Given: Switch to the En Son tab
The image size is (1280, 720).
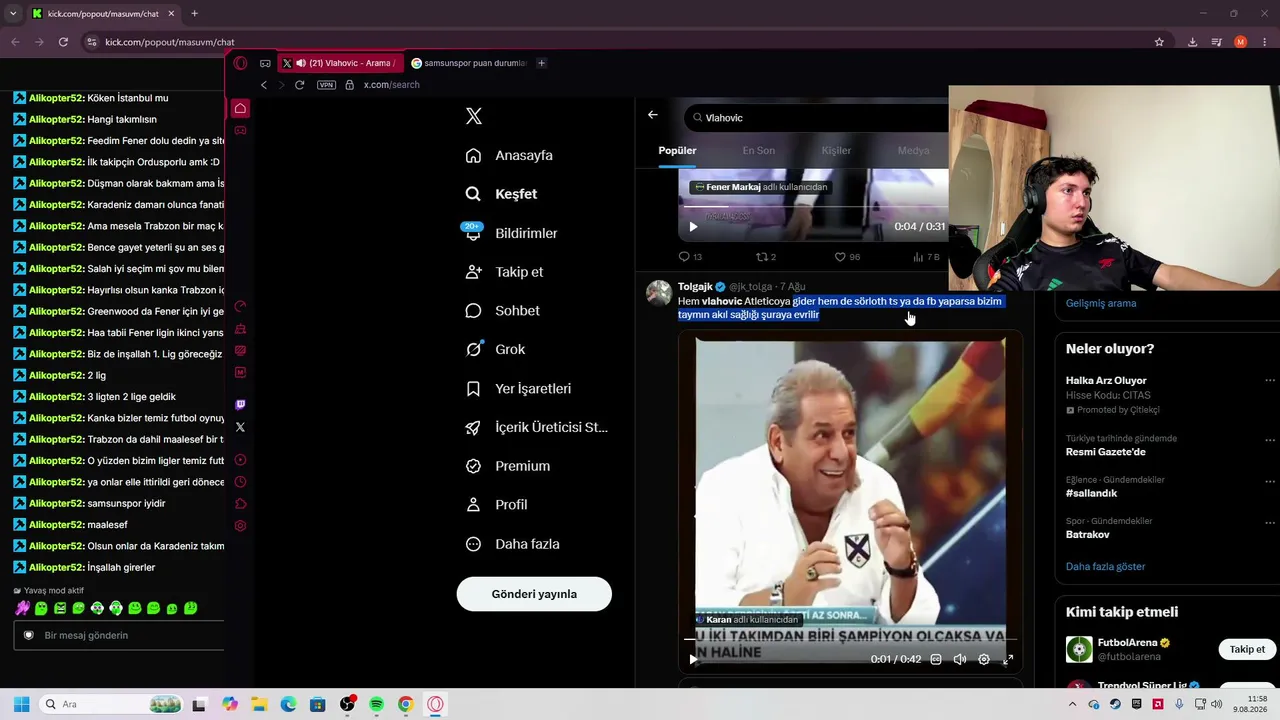Looking at the screenshot, I should (758, 151).
